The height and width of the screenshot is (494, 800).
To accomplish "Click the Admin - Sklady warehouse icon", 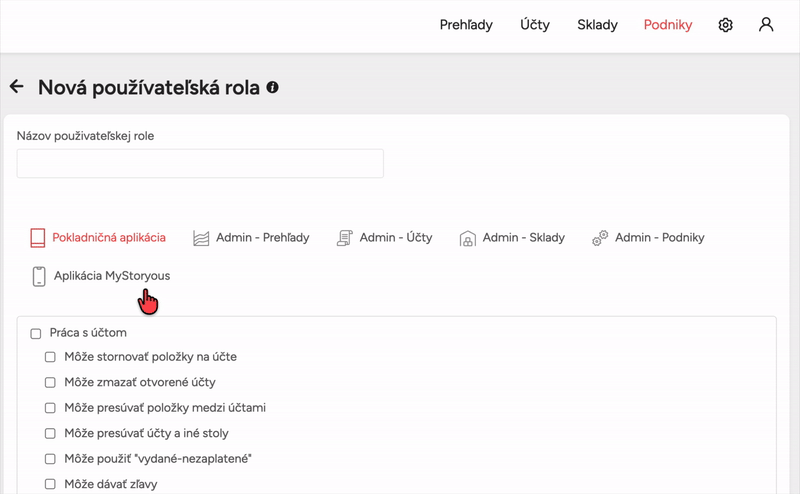I will pos(467,238).
